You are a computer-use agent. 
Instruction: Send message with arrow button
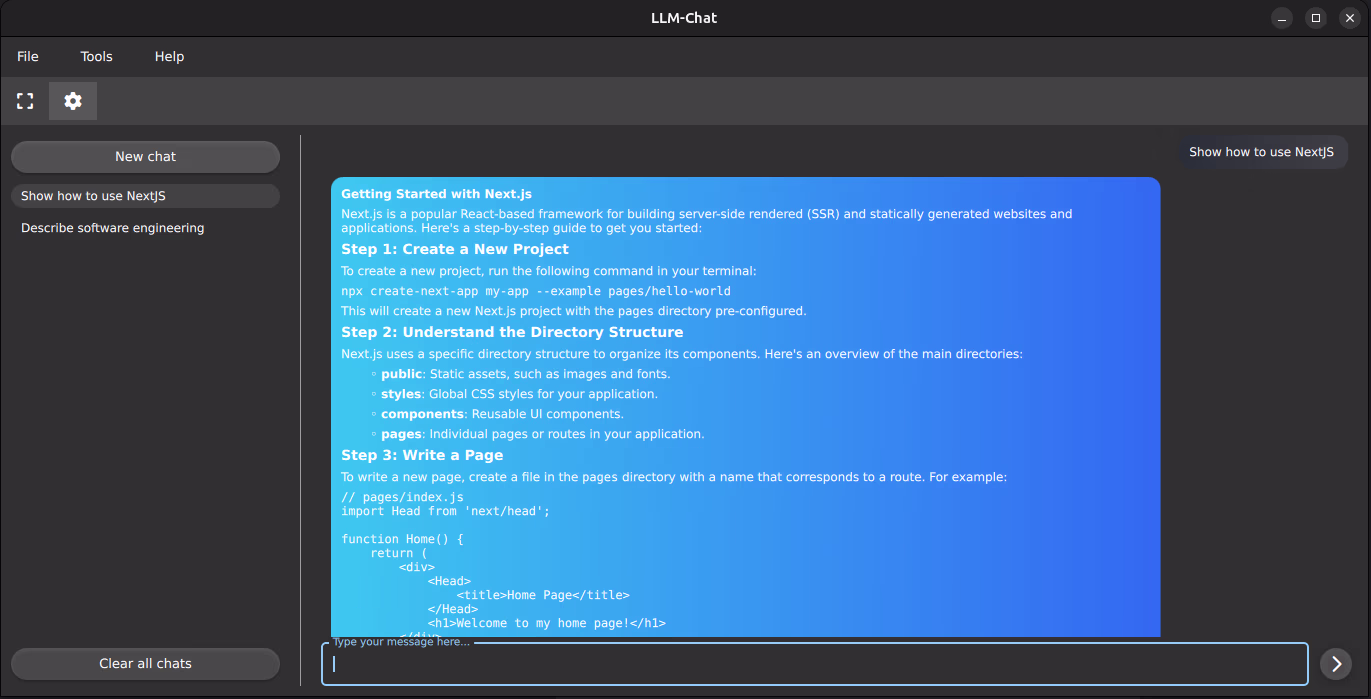(x=1336, y=664)
